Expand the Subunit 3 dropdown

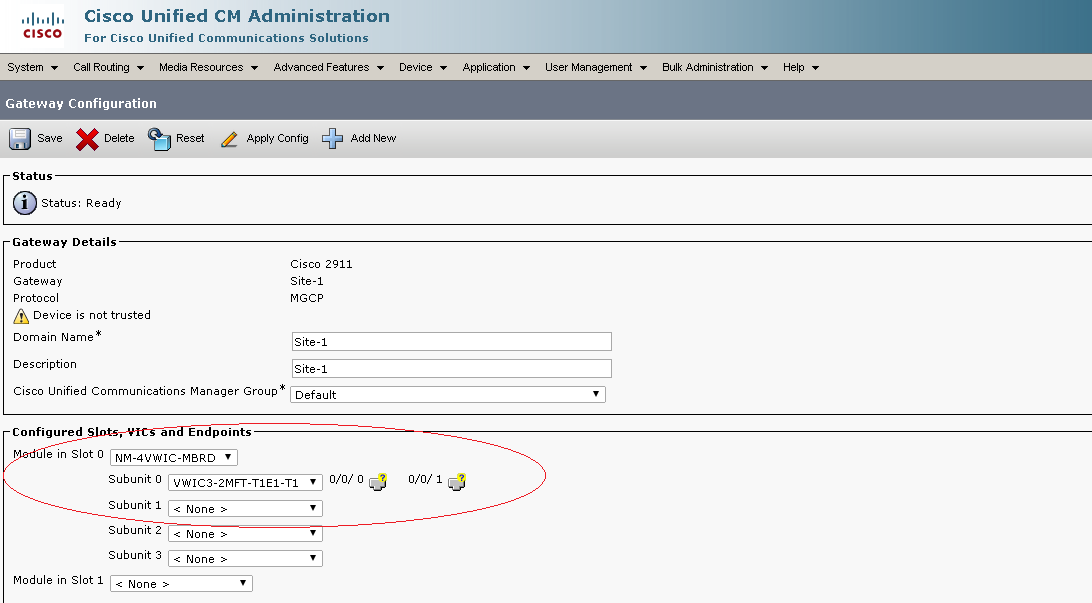(x=245, y=559)
